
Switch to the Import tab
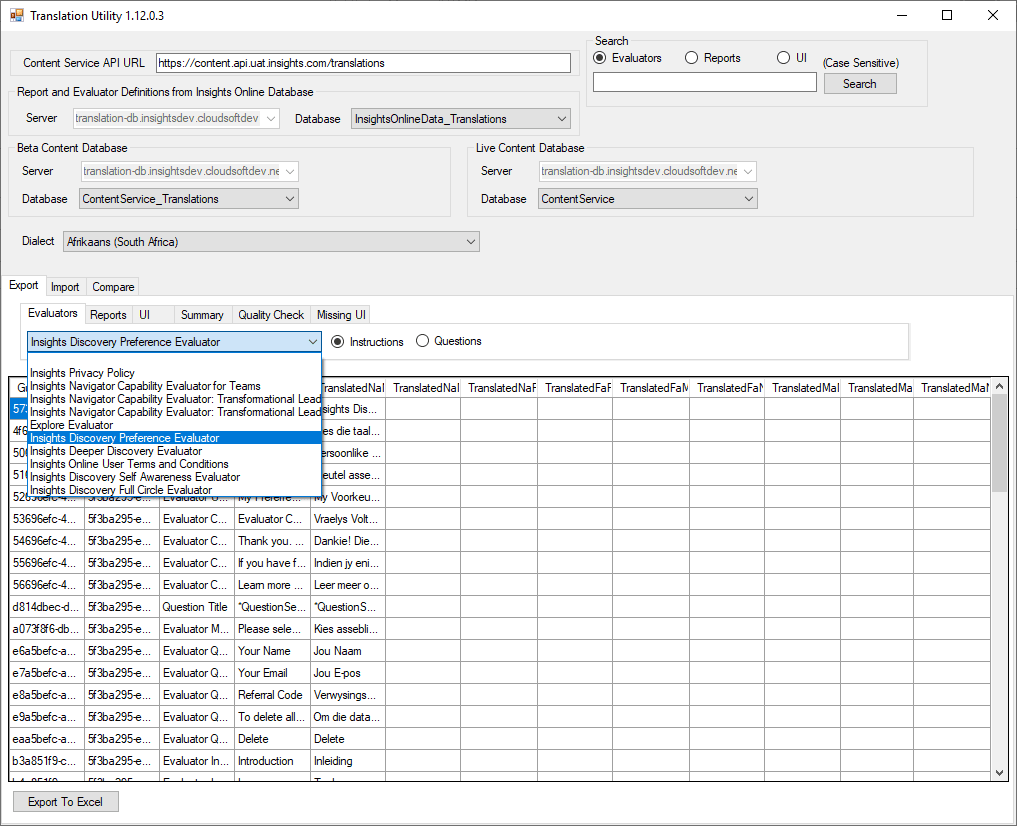tap(65, 287)
